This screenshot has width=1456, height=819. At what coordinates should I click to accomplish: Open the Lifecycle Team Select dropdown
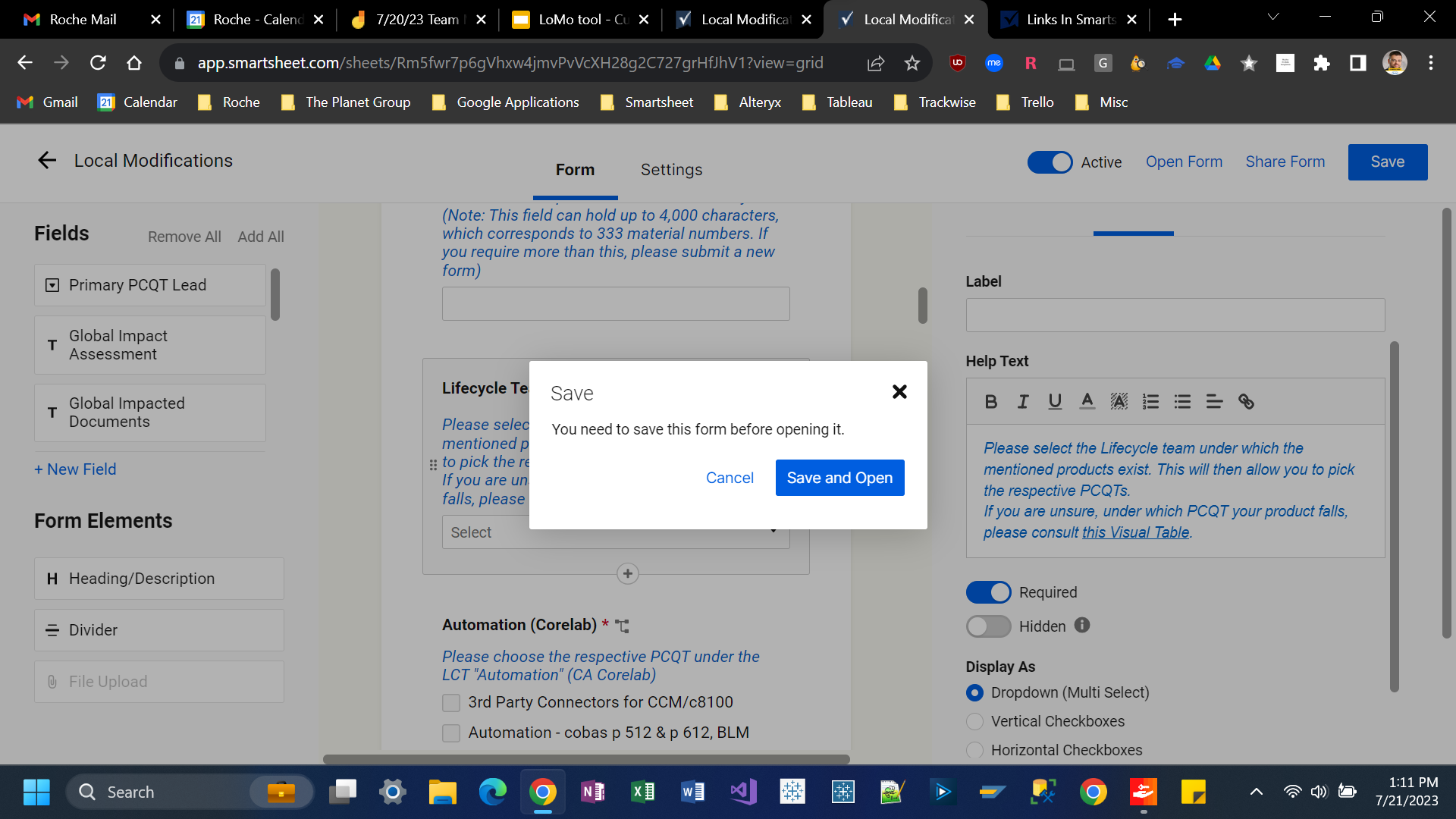[x=616, y=532]
